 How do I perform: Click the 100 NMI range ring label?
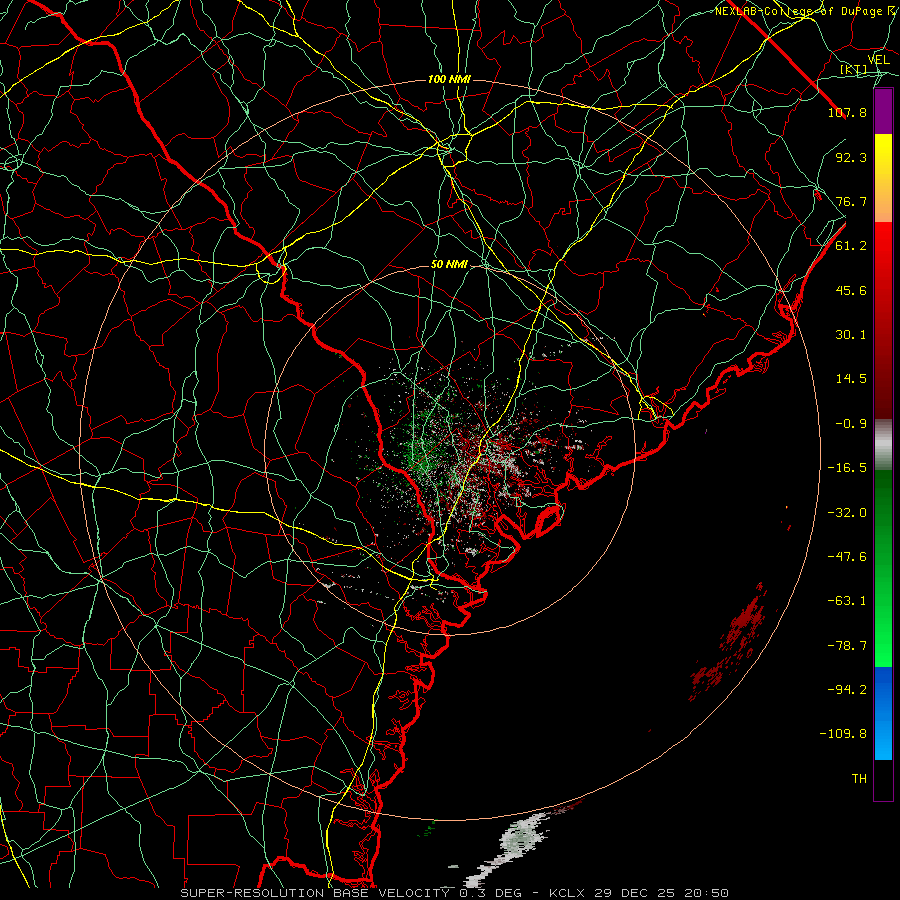[449, 79]
